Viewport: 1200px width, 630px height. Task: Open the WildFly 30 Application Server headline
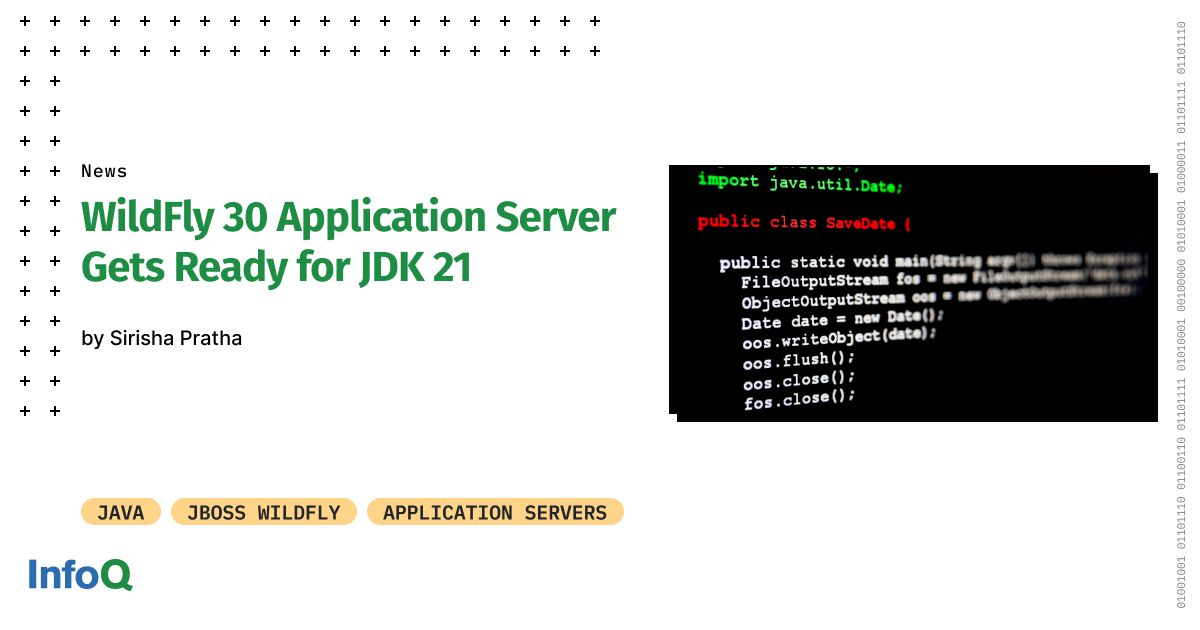[348, 243]
